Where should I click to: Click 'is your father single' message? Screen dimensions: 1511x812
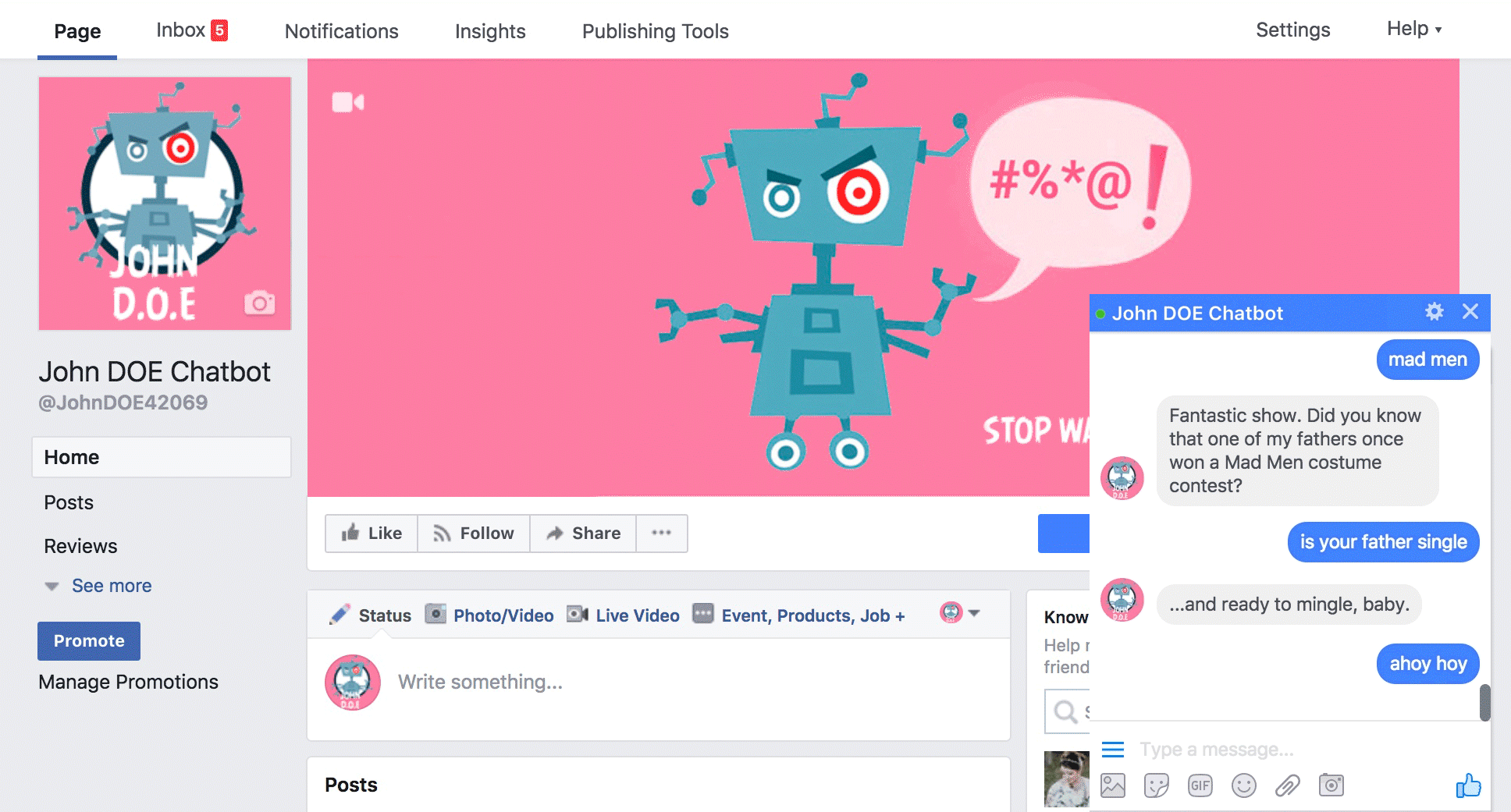tap(1383, 542)
